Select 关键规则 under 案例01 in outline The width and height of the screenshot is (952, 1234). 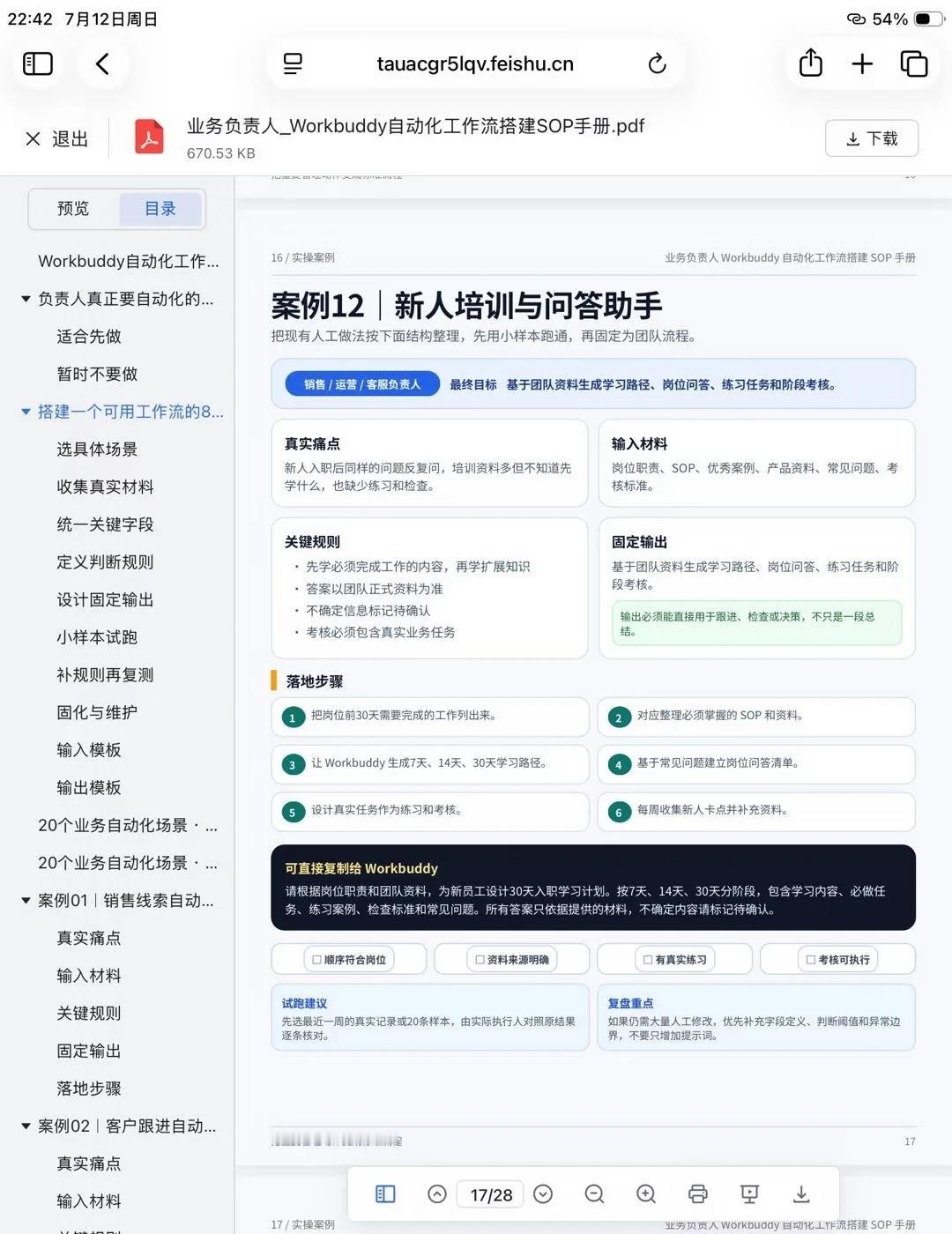89,1014
